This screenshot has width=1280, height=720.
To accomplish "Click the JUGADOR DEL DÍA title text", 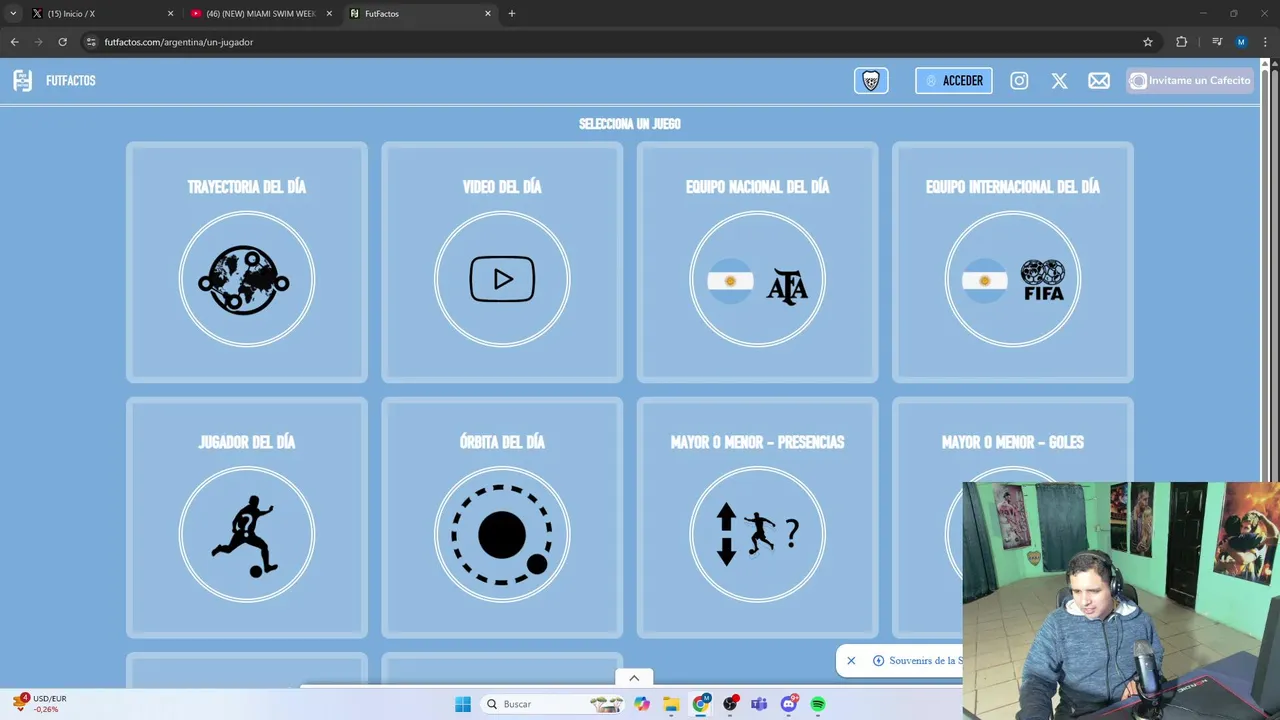I will [247, 442].
